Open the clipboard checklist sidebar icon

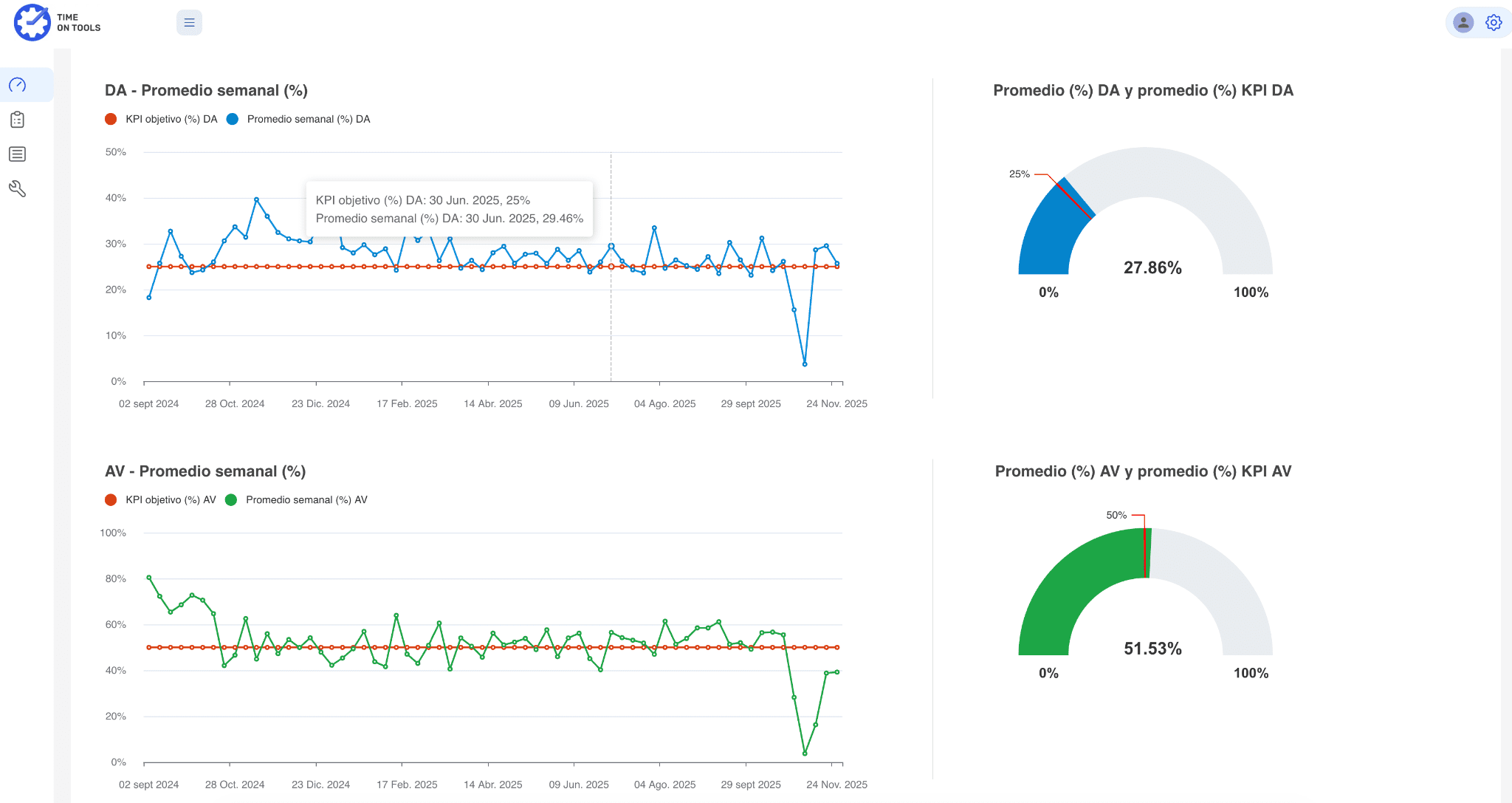tap(18, 120)
